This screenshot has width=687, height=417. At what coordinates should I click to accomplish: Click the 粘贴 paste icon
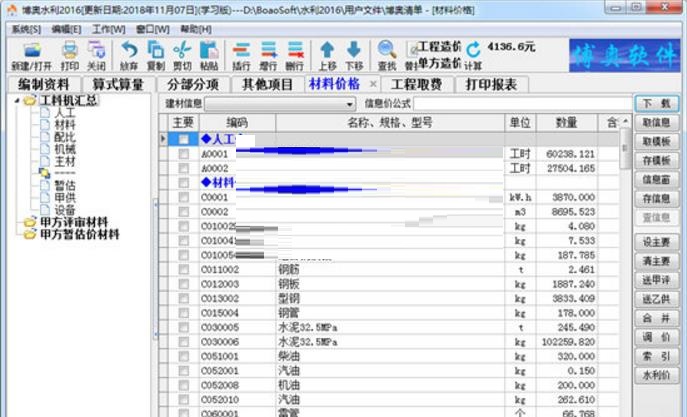[x=209, y=51]
